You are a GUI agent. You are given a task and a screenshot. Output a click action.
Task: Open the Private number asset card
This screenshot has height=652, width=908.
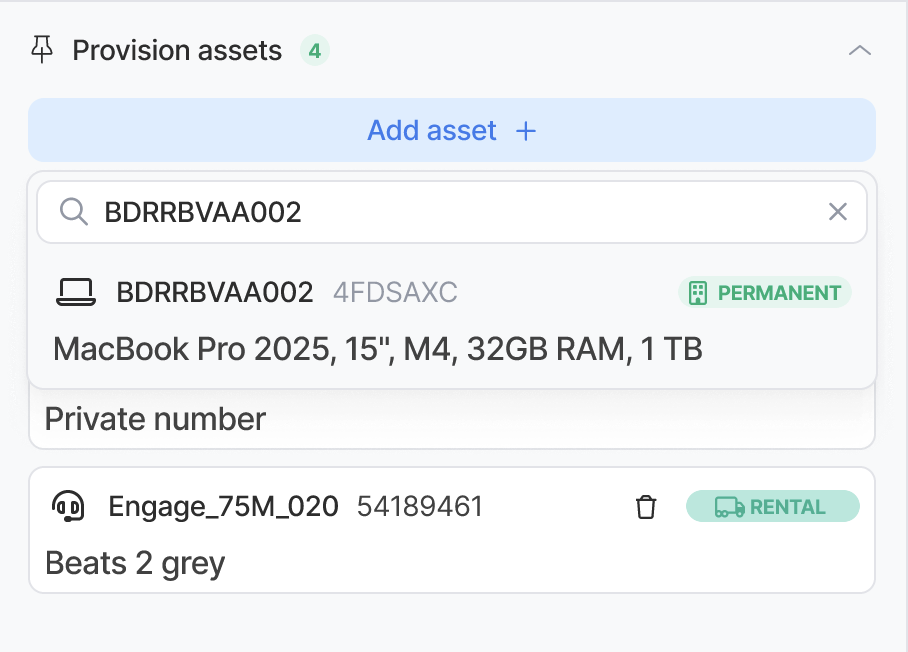tap(155, 419)
